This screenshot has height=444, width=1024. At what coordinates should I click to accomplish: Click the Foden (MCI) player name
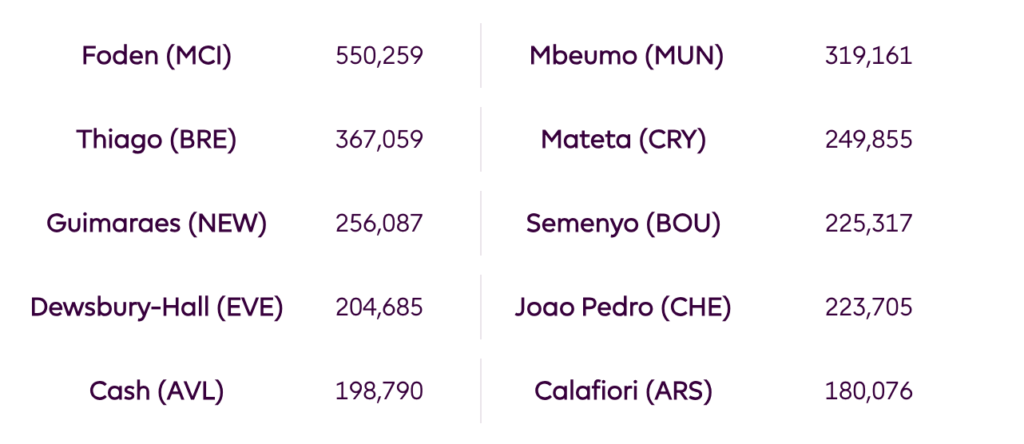(156, 56)
